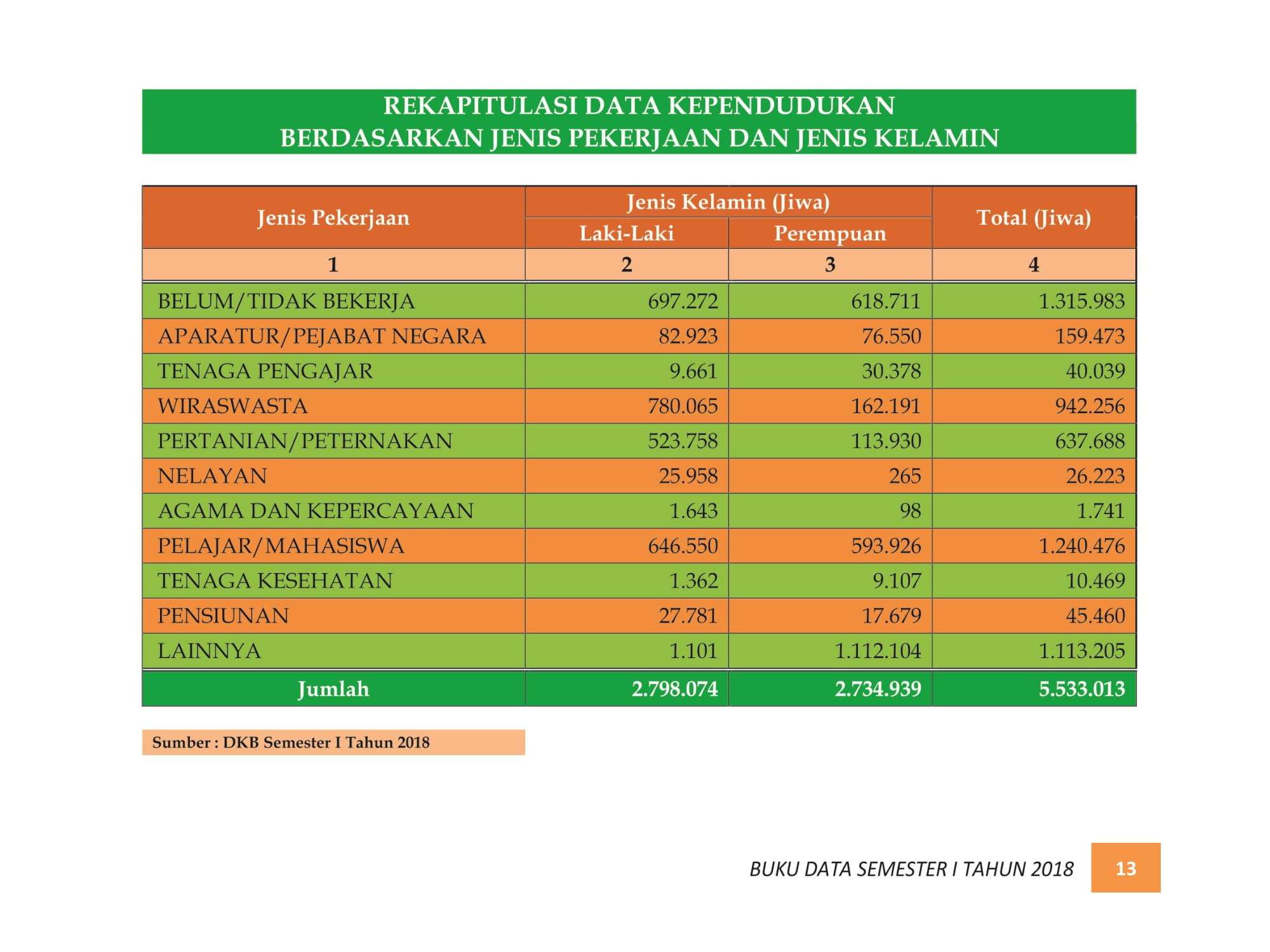
Task: Click the green title banner heading
Action: 639,121
